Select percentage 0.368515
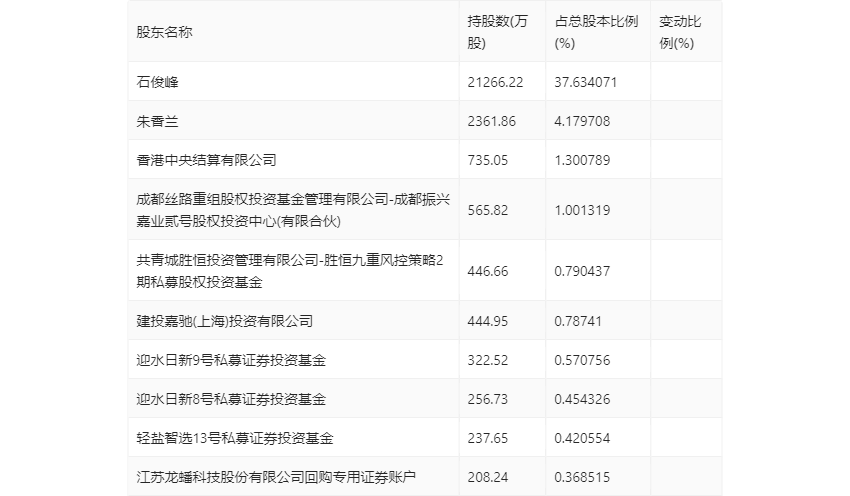This screenshot has width=850, height=496. click(x=582, y=478)
